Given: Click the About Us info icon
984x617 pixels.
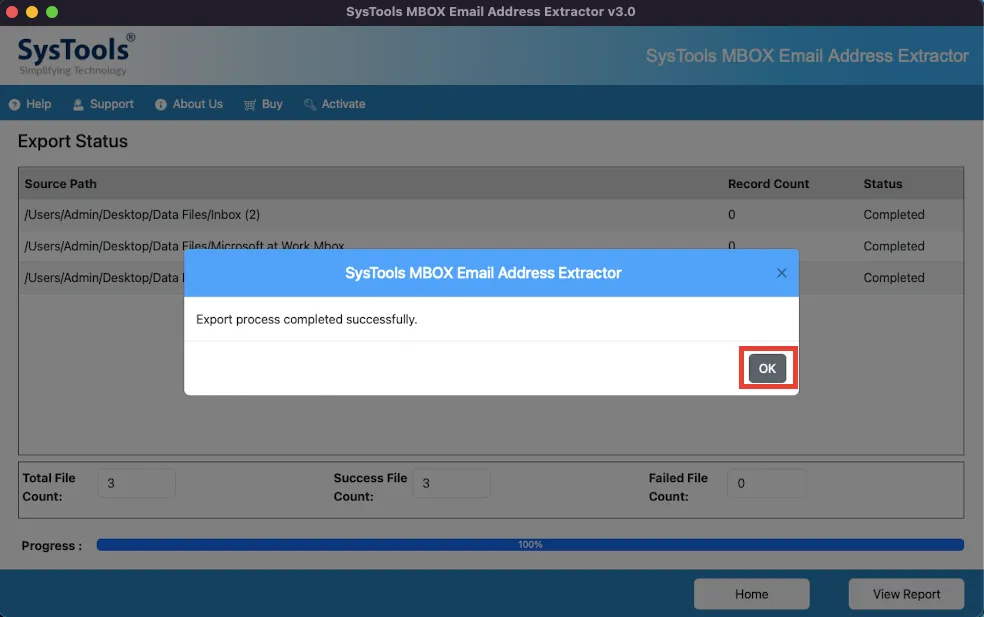Looking at the screenshot, I should [161, 105].
